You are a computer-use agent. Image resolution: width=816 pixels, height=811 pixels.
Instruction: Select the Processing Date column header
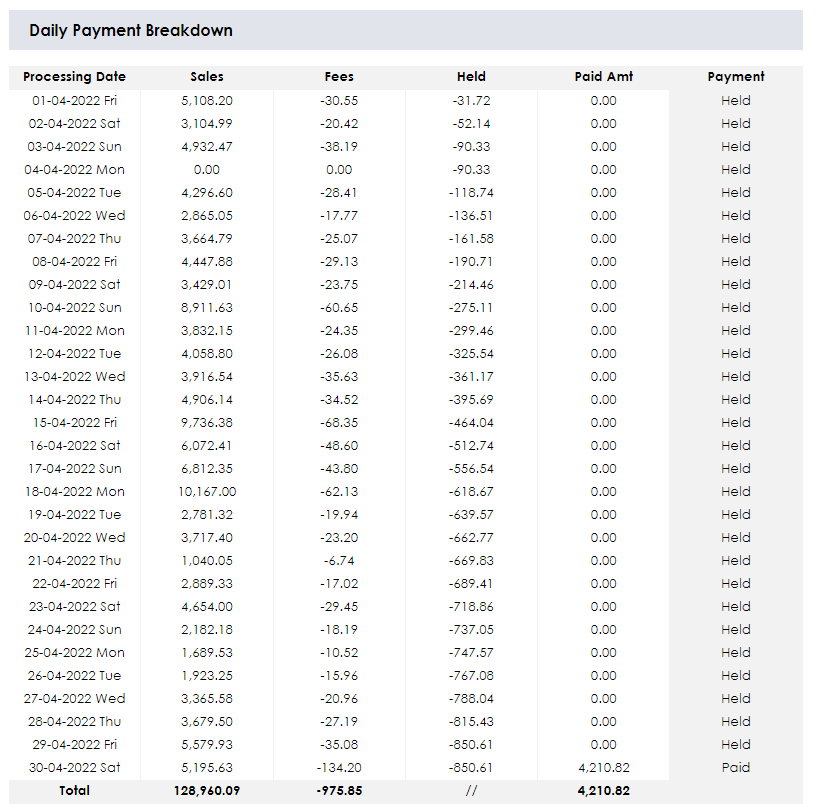(75, 77)
